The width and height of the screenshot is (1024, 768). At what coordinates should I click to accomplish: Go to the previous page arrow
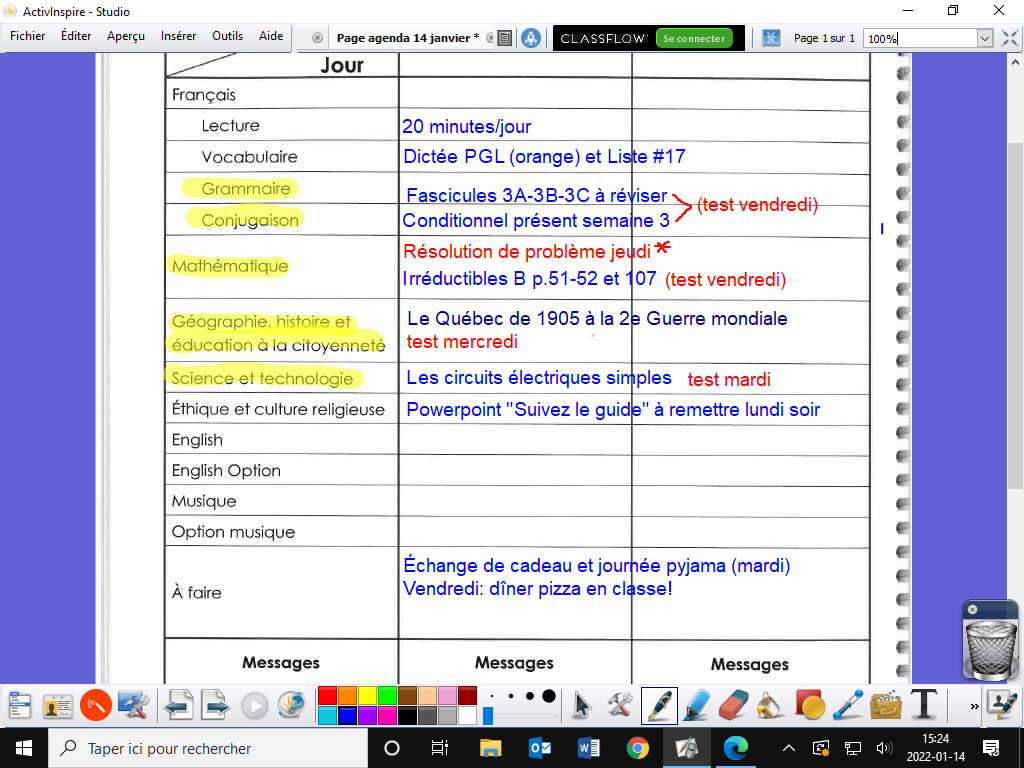(x=179, y=705)
